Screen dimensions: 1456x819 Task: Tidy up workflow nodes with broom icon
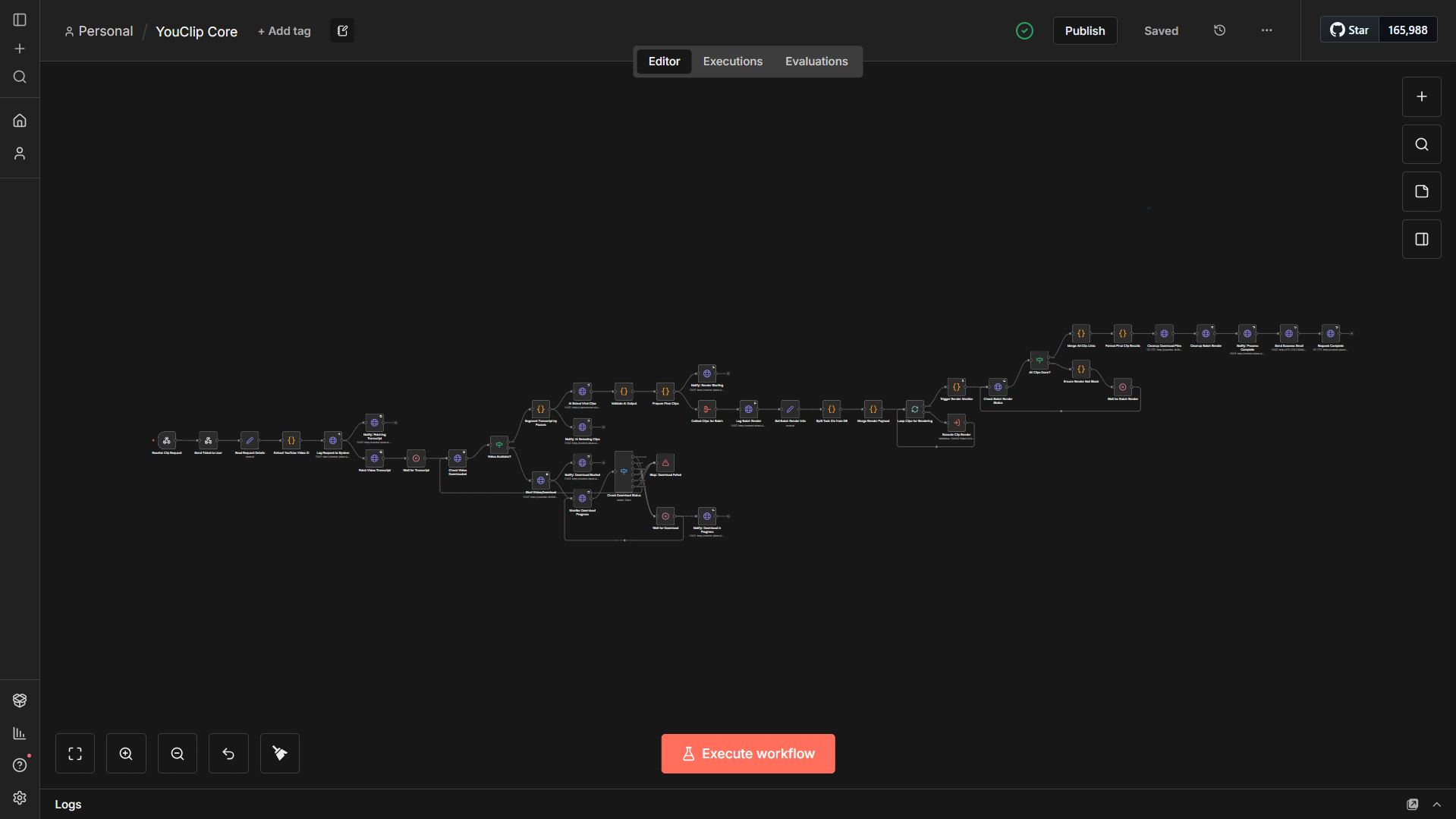(x=280, y=754)
